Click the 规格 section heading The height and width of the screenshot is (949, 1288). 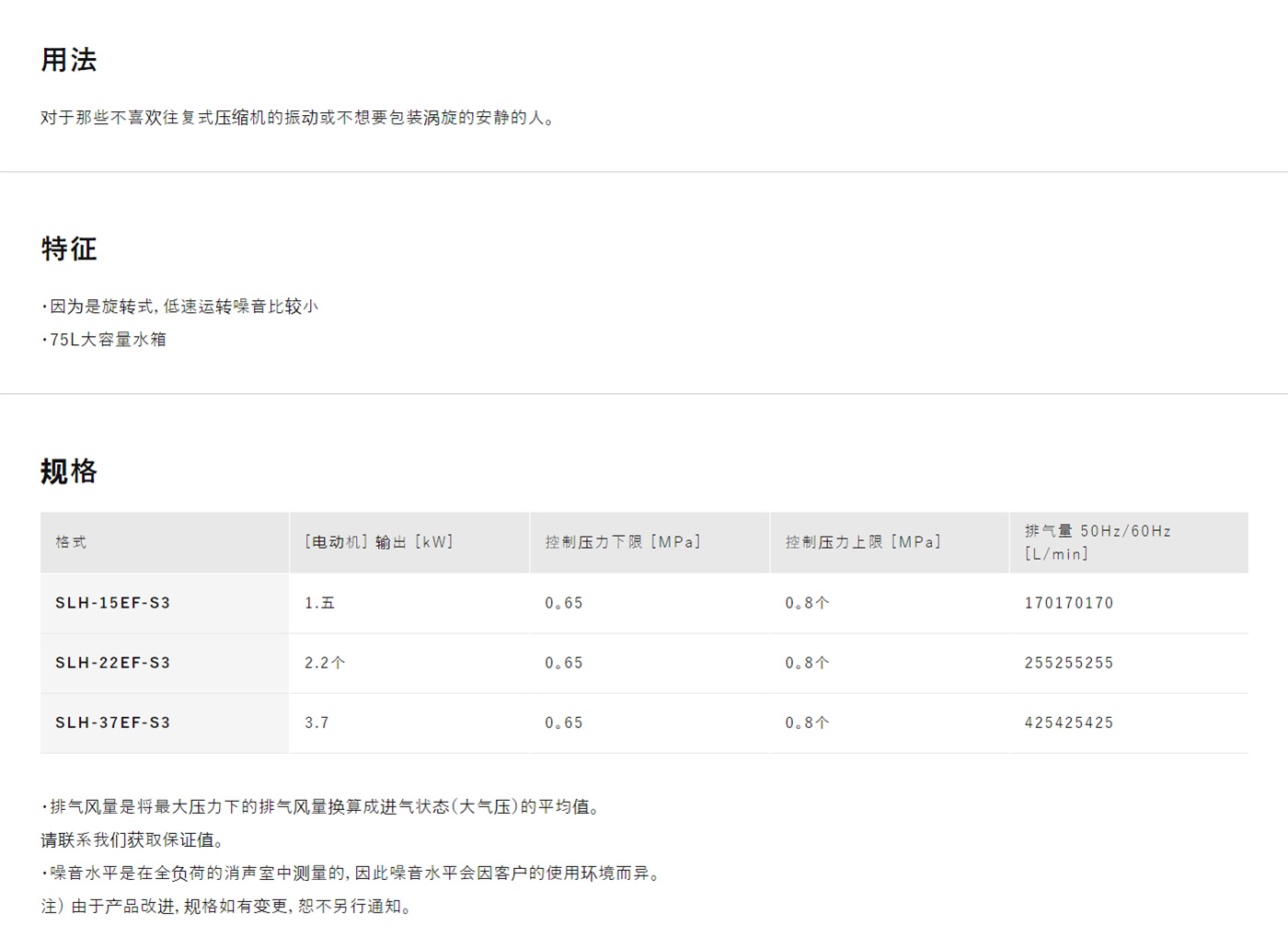[69, 471]
